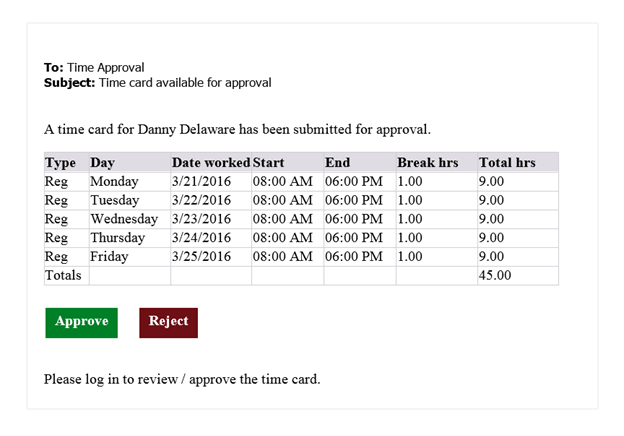Click the 45.00 totals cell
This screenshot has width=624, height=436.
518,275
